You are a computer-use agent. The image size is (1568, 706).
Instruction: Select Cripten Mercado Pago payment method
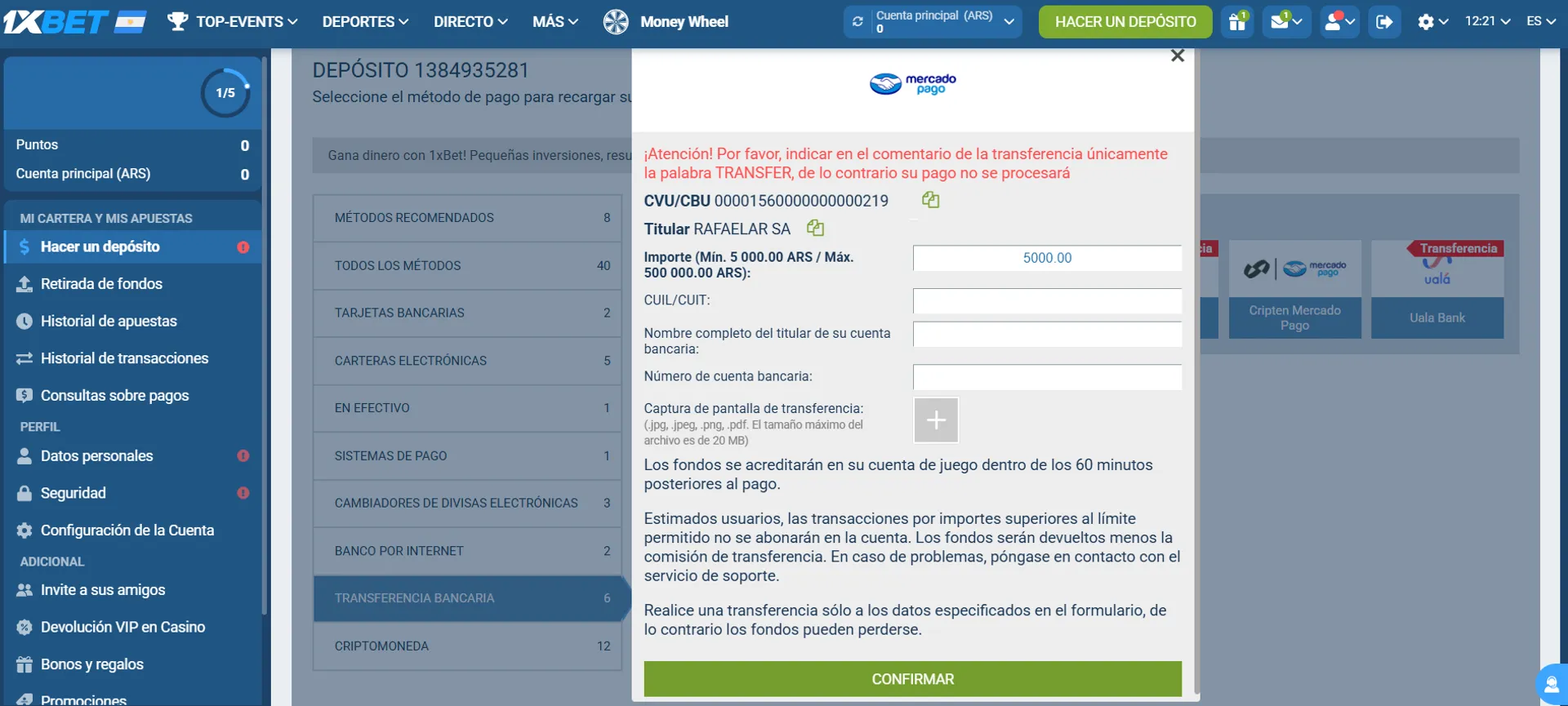coord(1294,289)
